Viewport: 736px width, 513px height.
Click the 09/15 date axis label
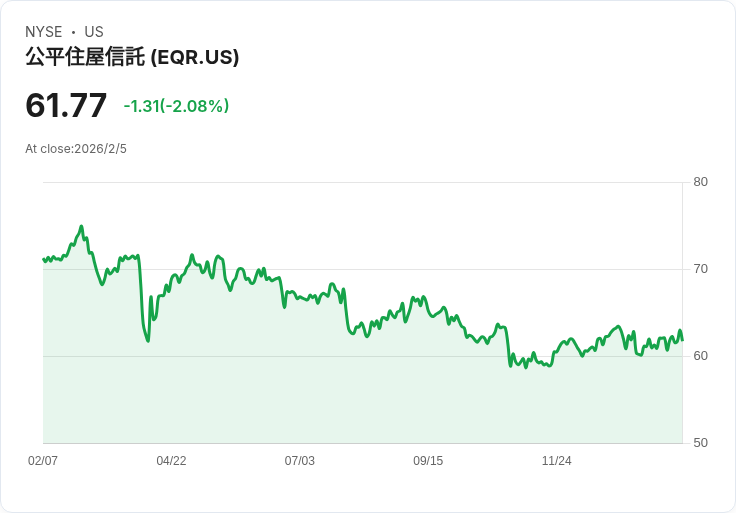pyautogui.click(x=427, y=461)
